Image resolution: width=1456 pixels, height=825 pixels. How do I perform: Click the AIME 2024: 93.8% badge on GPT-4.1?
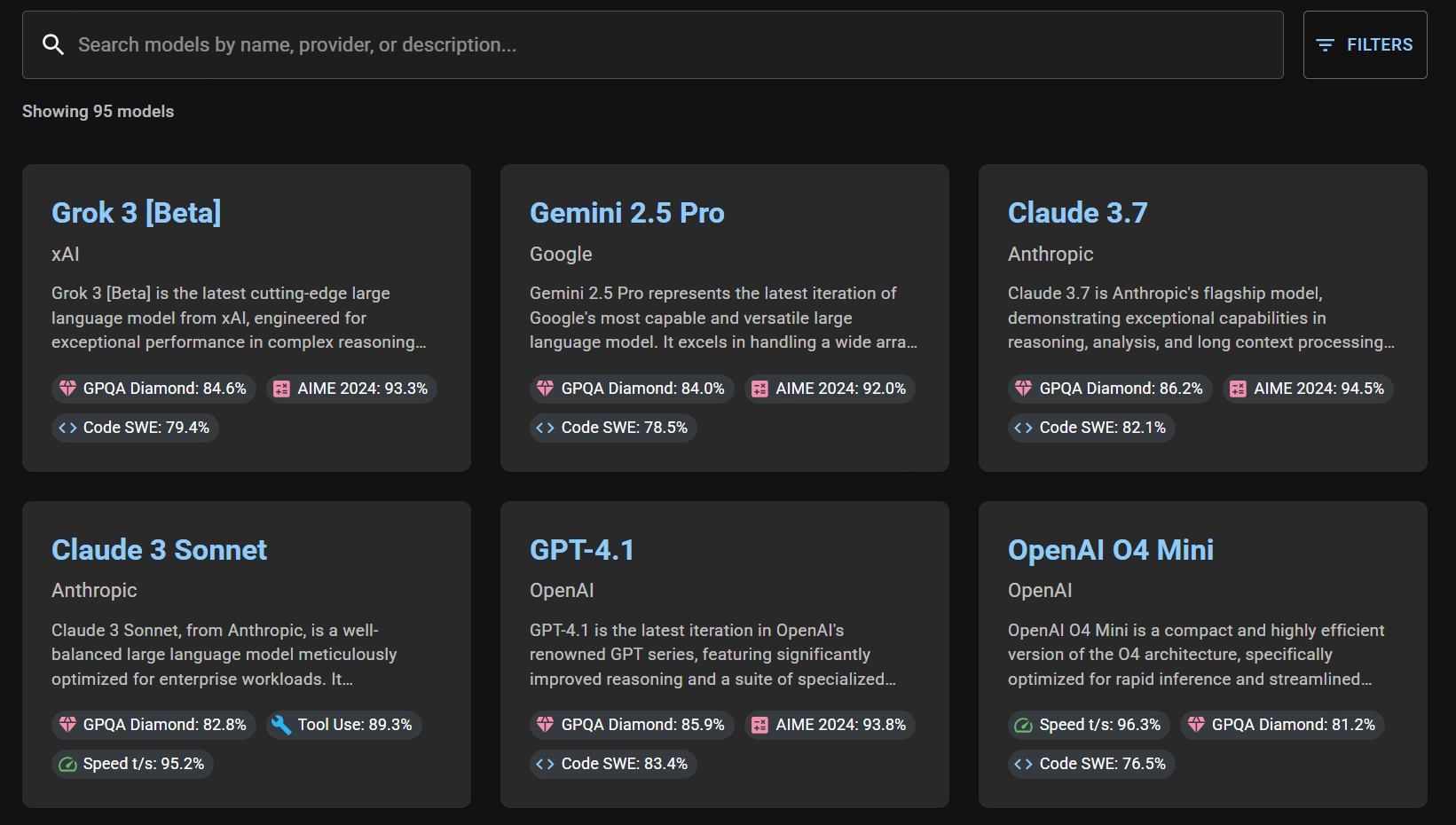(x=829, y=725)
